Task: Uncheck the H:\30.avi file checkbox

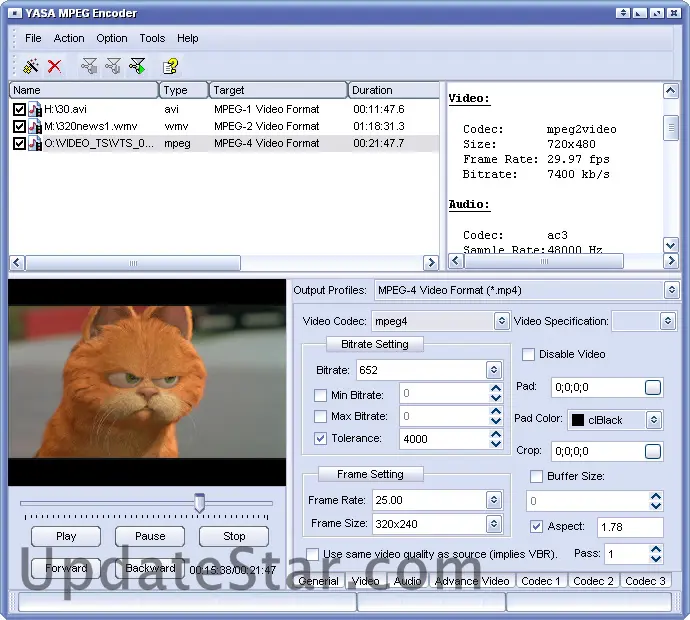Action: coord(19,109)
